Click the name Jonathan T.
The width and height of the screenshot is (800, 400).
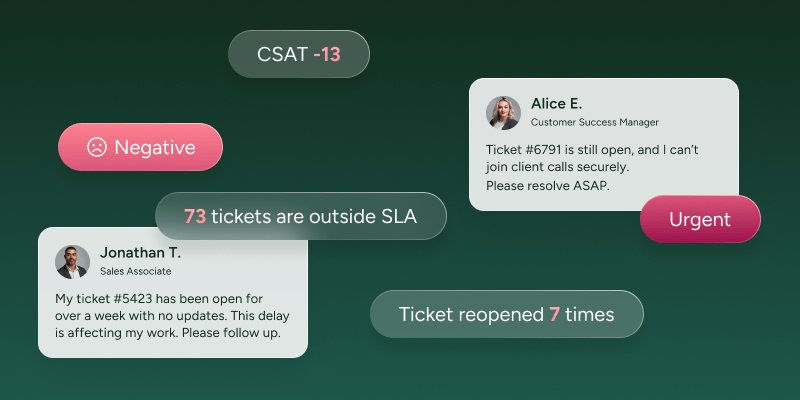point(140,253)
